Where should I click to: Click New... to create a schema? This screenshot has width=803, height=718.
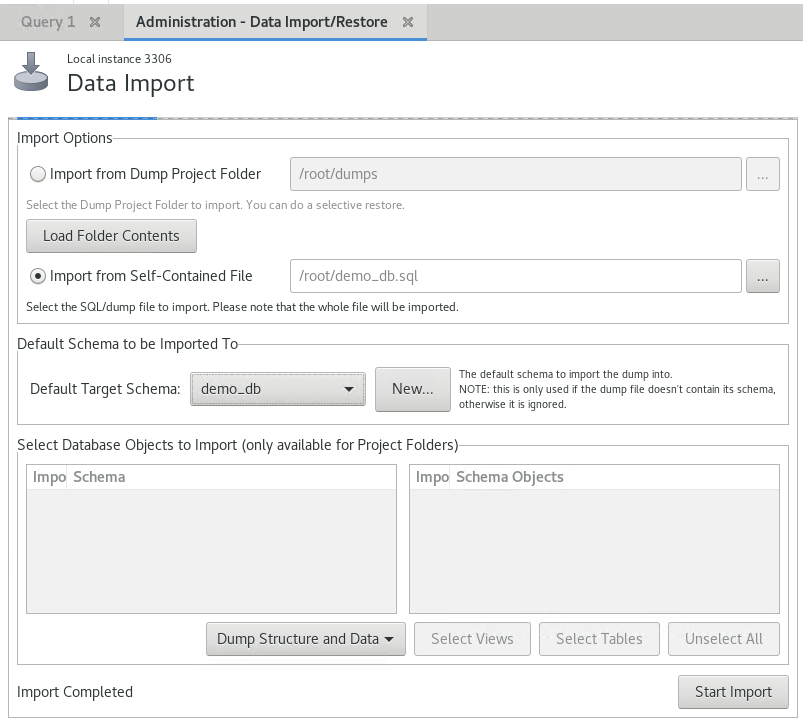413,389
